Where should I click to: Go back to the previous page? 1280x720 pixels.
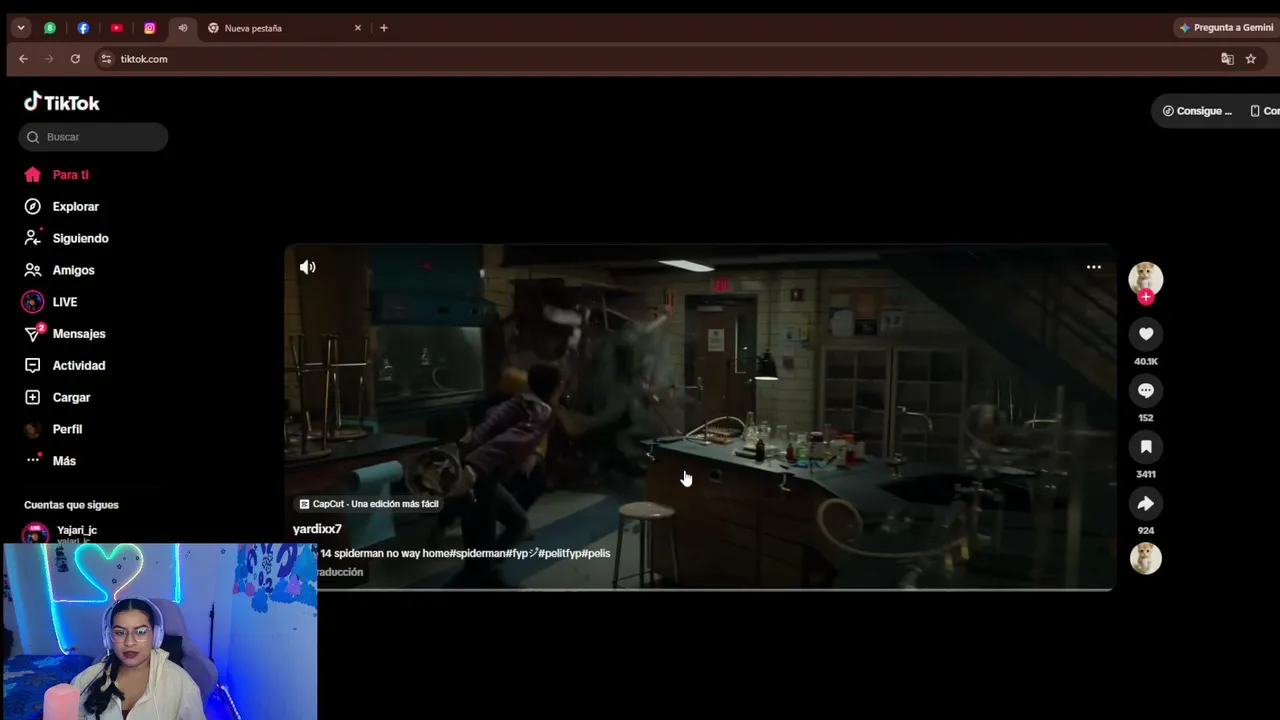click(23, 59)
